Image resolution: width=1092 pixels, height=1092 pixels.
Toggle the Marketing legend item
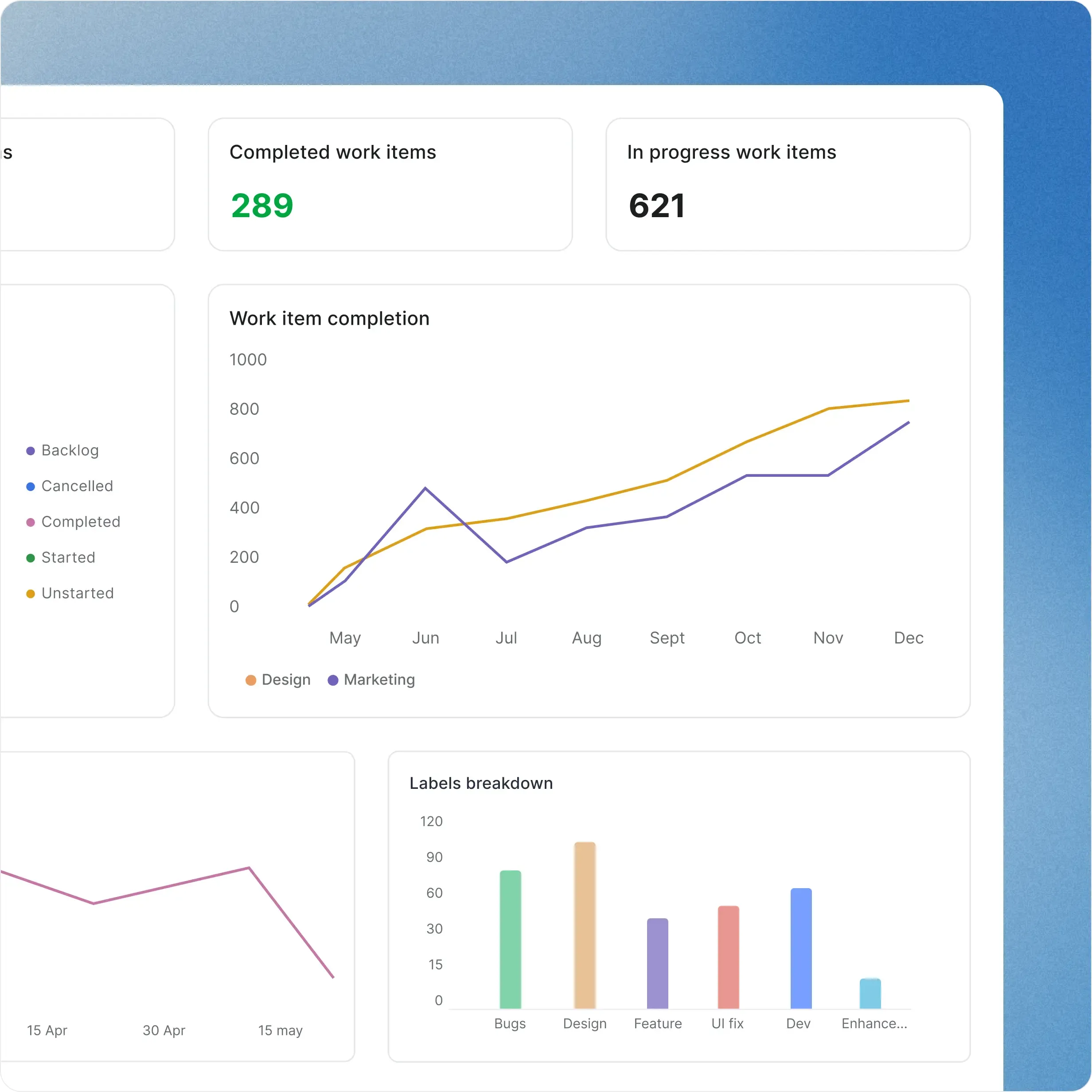click(371, 679)
